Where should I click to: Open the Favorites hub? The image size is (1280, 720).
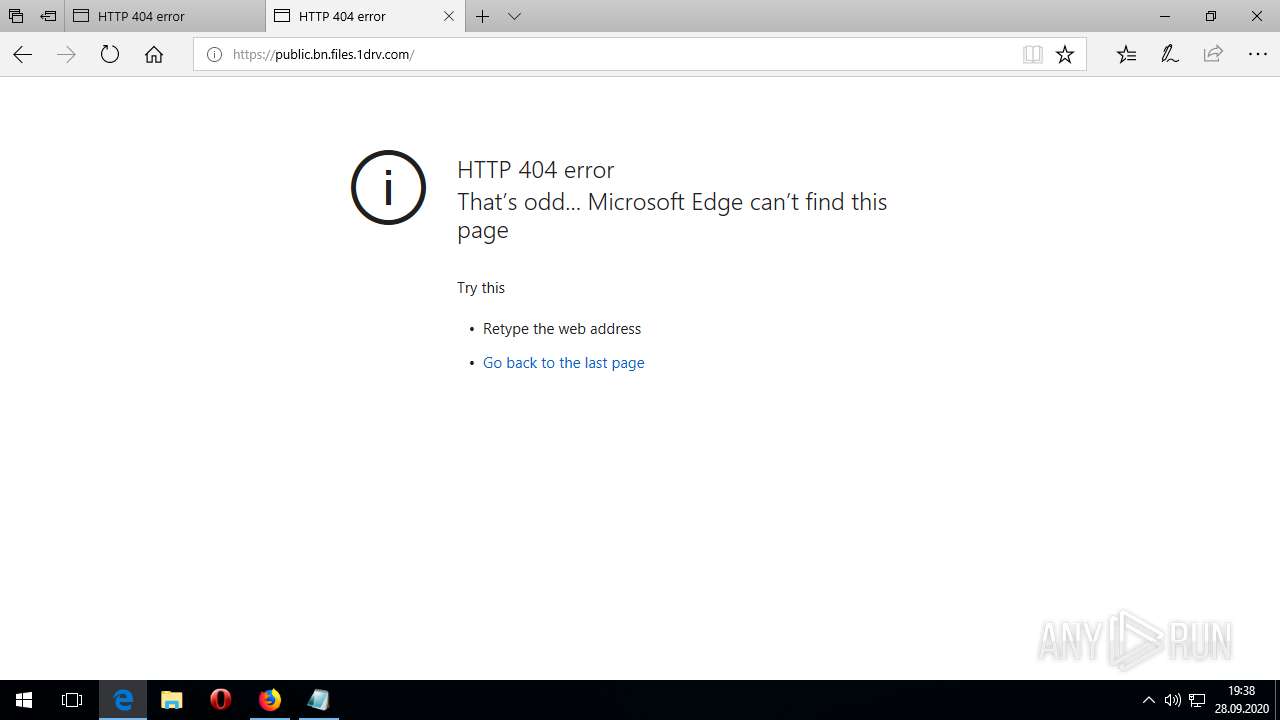pyautogui.click(x=1126, y=55)
